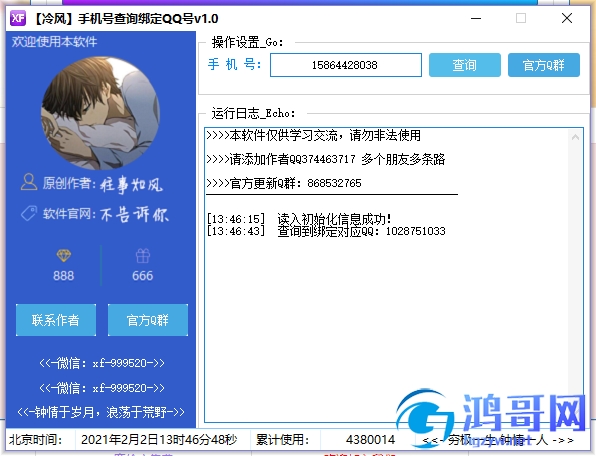Image resolution: width=596 pixels, height=456 pixels.
Task: Click the top-right 官方Q群 button
Action: (544, 65)
